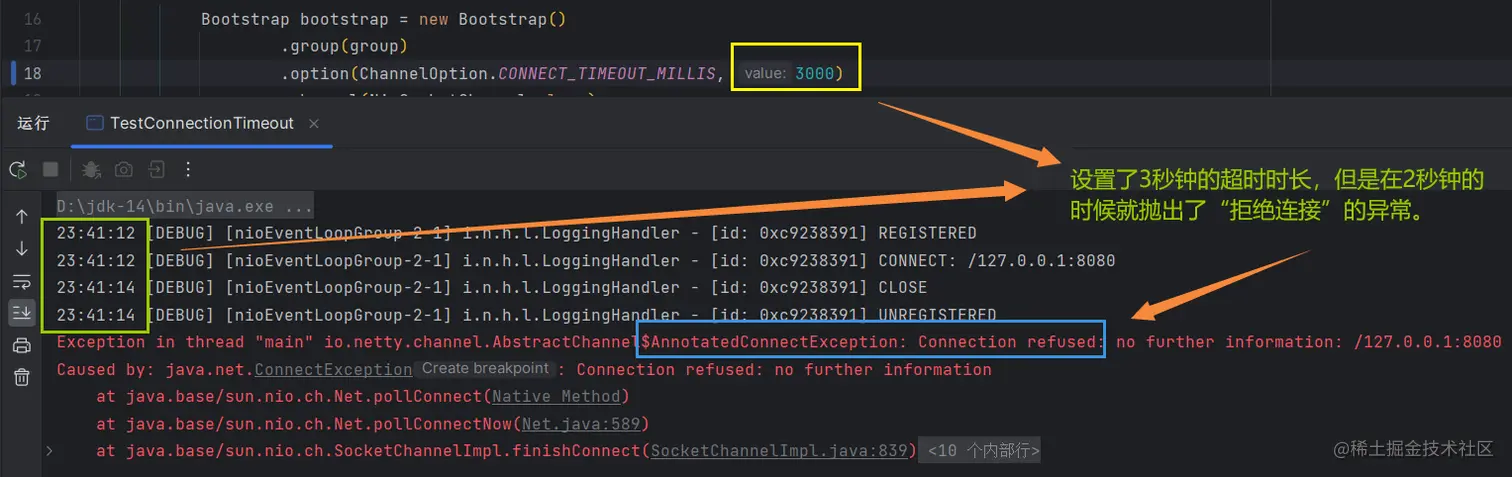Click line number 17 in the gutter
Image resolution: width=1512 pixels, height=477 pixels.
(32, 46)
